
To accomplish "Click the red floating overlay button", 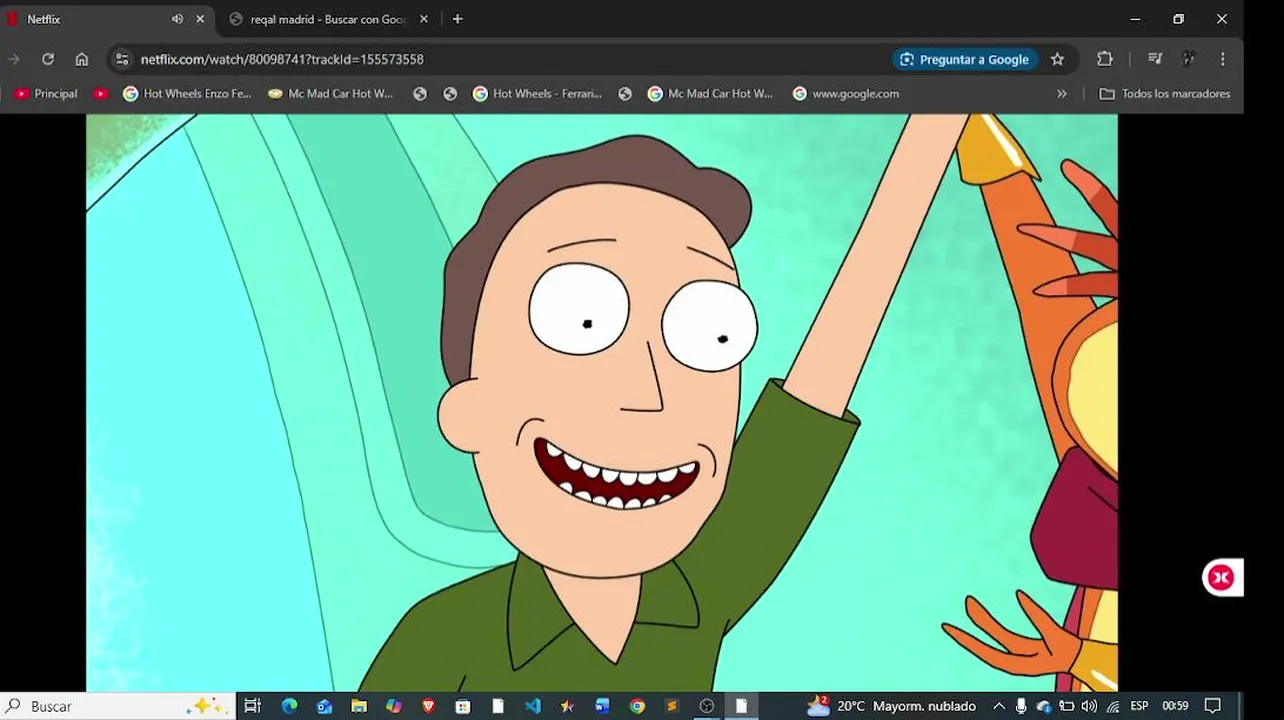I will tap(1221, 577).
